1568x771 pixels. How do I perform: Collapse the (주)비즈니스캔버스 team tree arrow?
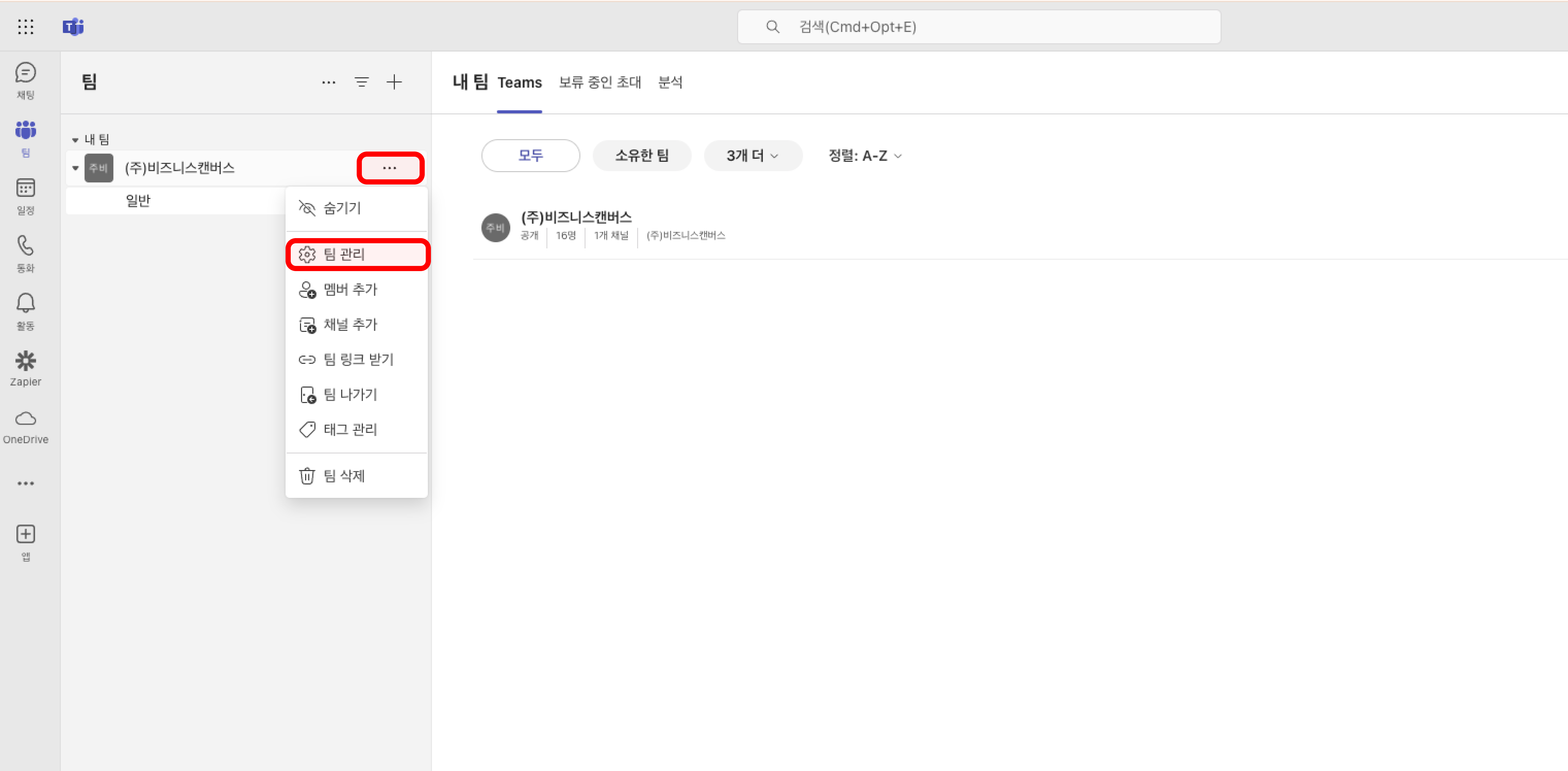pyautogui.click(x=76, y=168)
